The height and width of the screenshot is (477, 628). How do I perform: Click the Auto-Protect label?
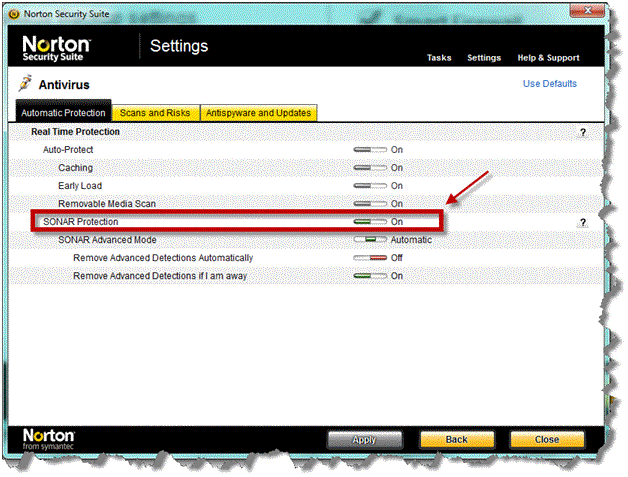pos(68,150)
